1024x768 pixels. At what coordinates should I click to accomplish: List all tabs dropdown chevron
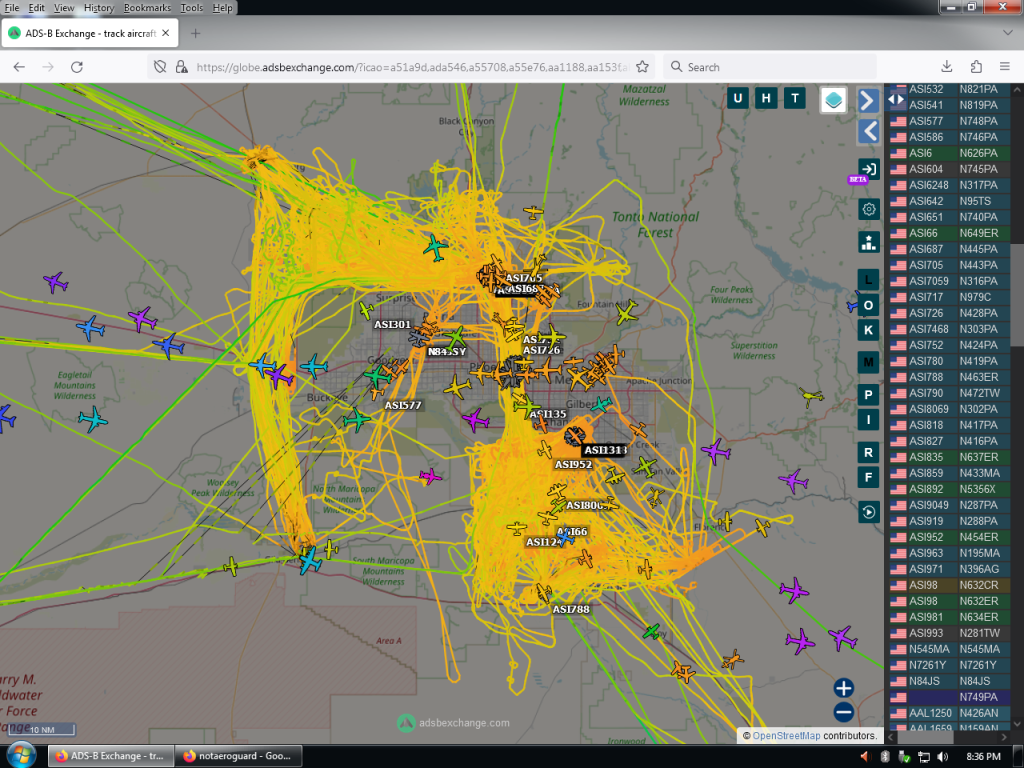pyautogui.click(x=1008, y=32)
